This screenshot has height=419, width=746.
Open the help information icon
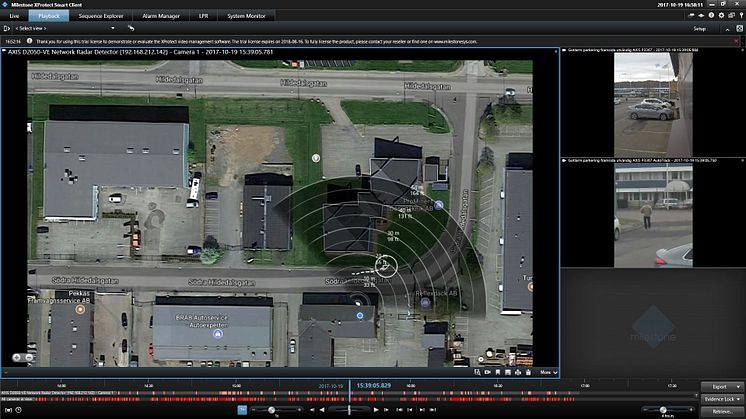(711, 15)
